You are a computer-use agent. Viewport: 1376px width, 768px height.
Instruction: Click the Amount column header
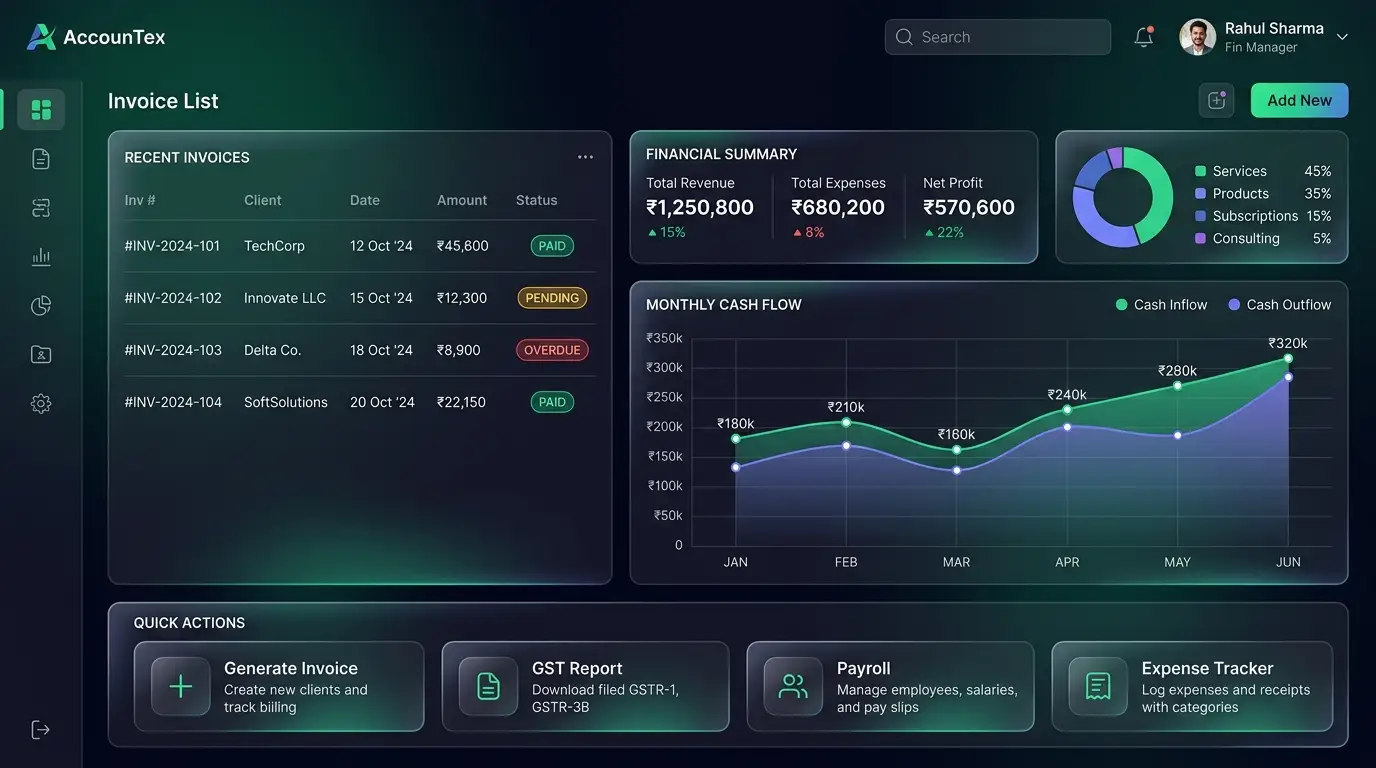(462, 200)
